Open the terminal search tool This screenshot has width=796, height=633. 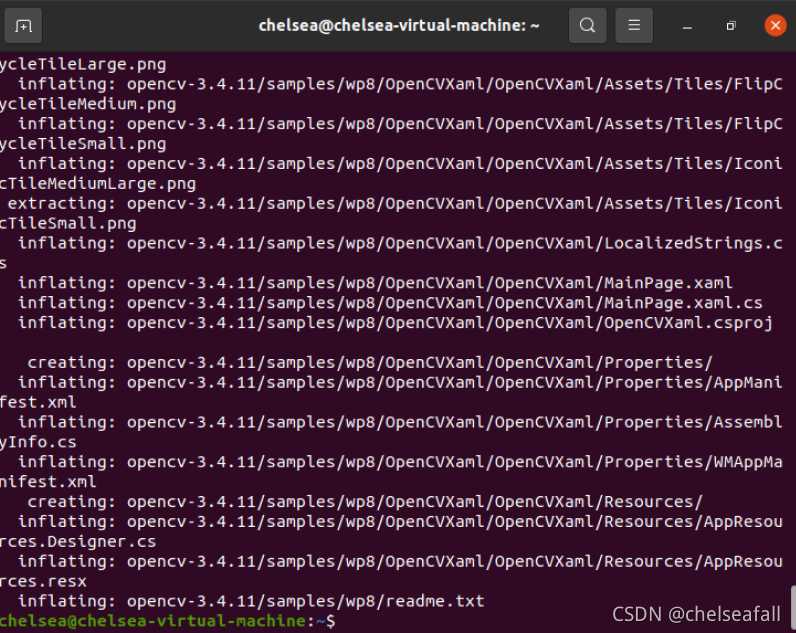(587, 25)
